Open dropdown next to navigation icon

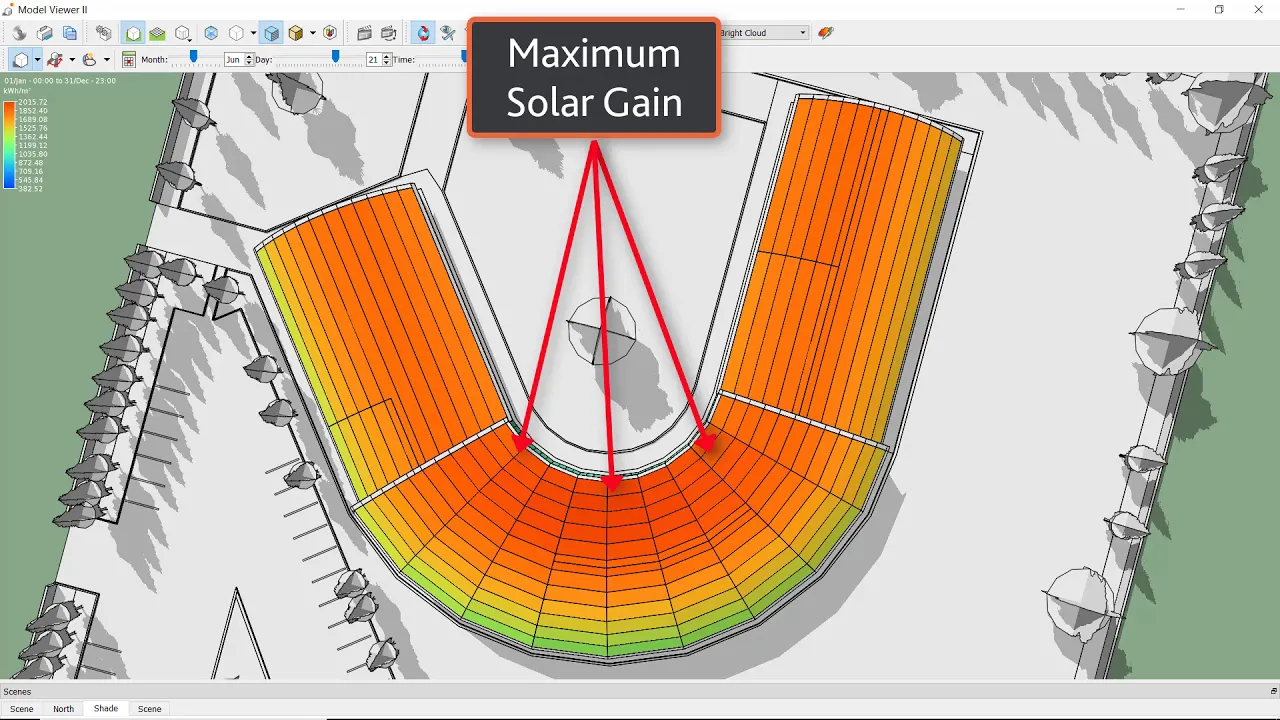click(71, 60)
